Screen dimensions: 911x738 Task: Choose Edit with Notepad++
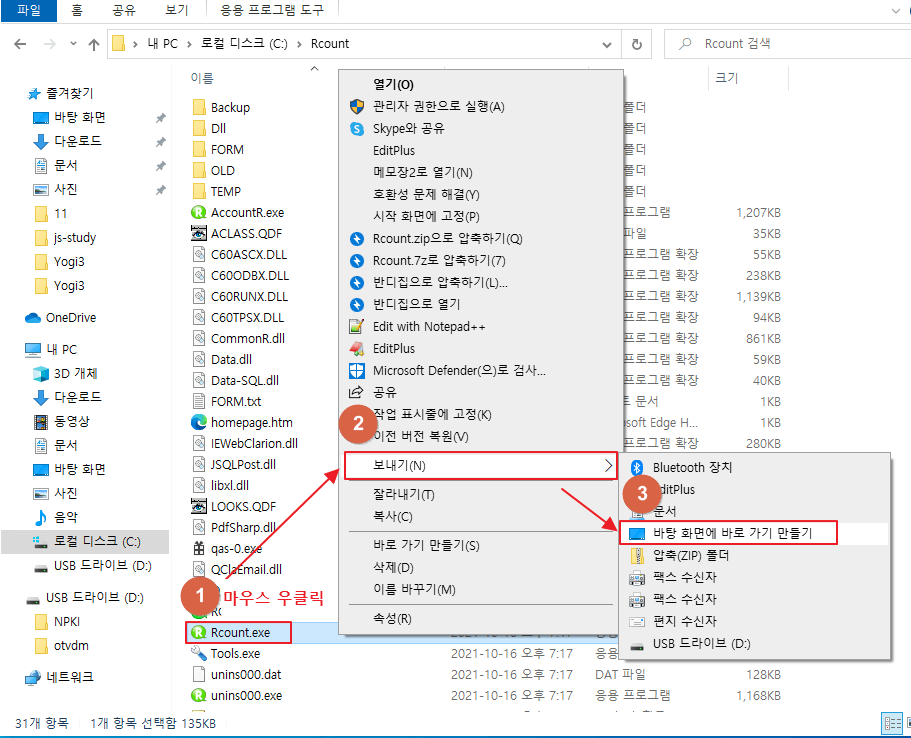[x=429, y=327]
